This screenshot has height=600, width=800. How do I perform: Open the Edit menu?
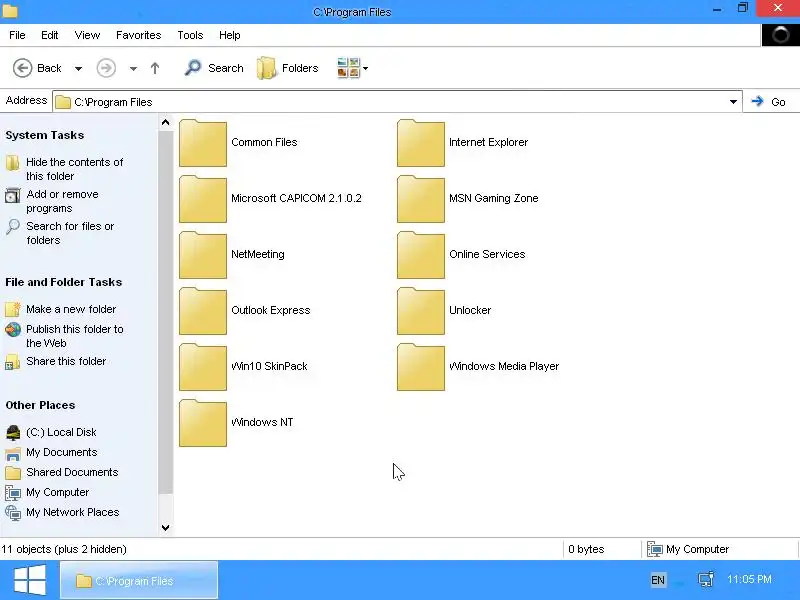click(x=49, y=35)
